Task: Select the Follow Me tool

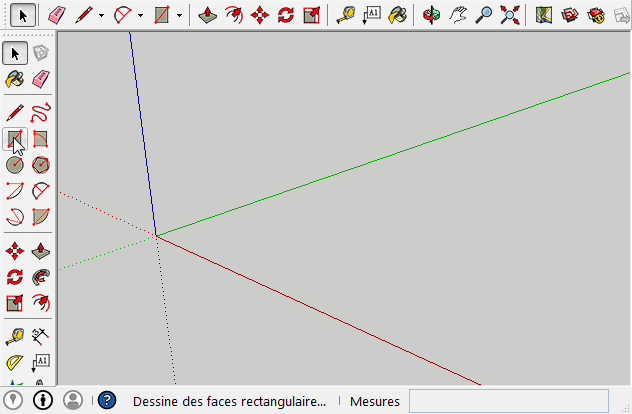Action: (41, 277)
